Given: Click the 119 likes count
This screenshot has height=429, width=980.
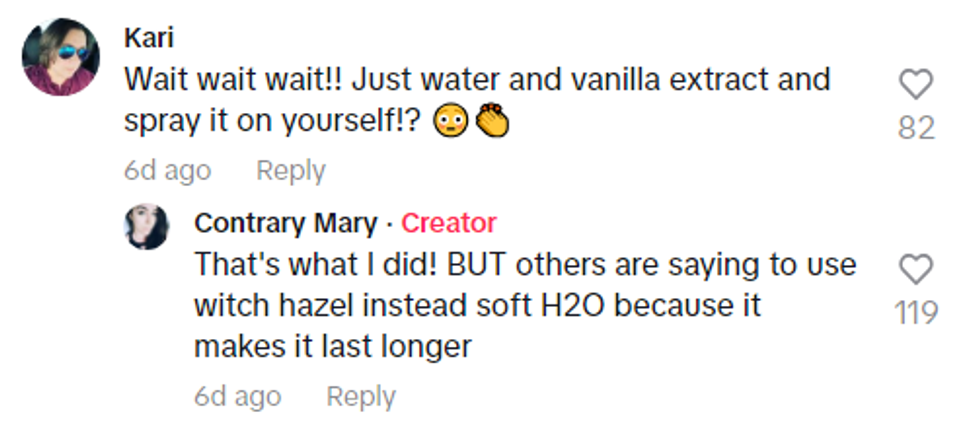Looking at the screenshot, I should pos(916,313).
